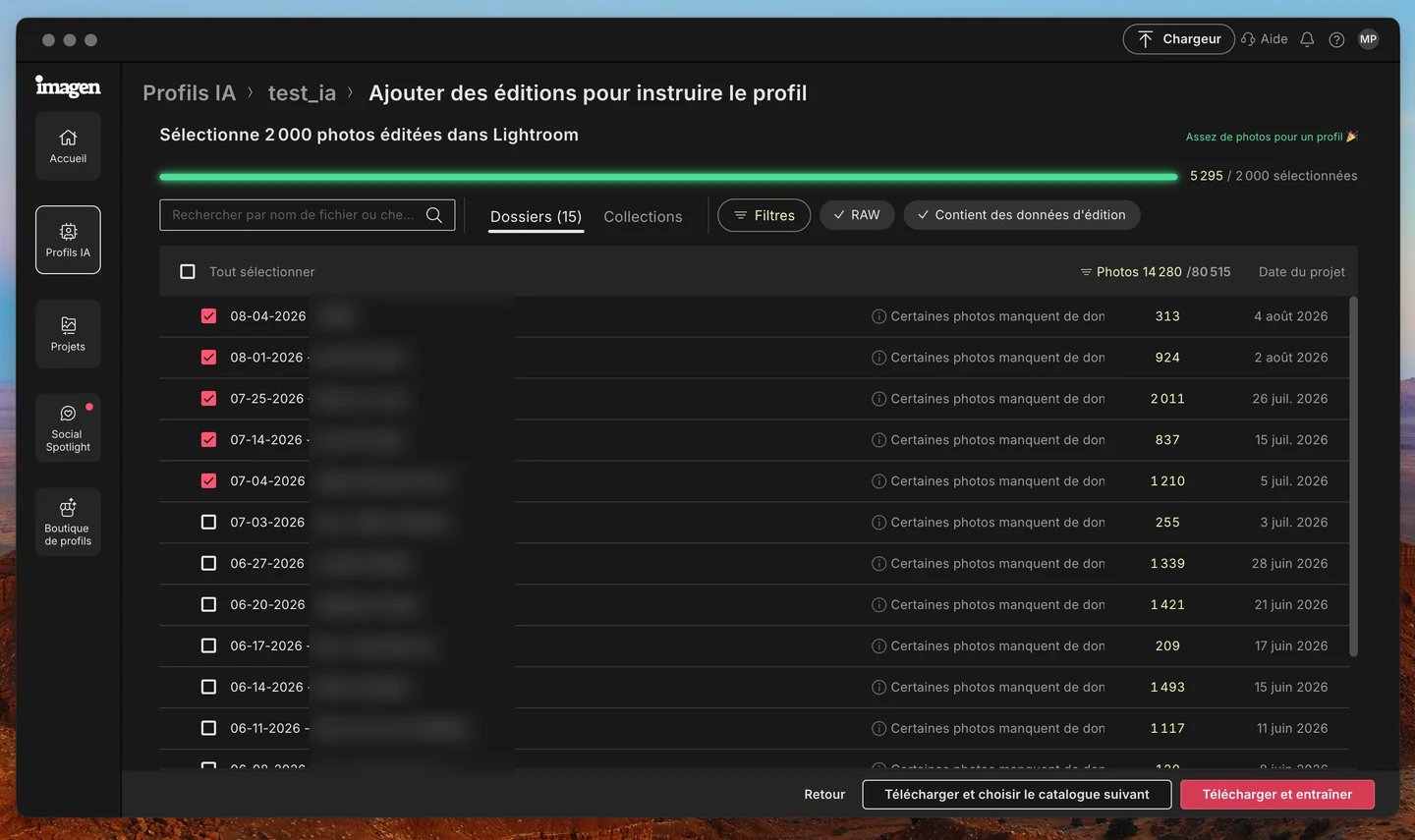Toggle the RAW filter chip
The height and width of the screenshot is (840, 1415).
coord(857,215)
